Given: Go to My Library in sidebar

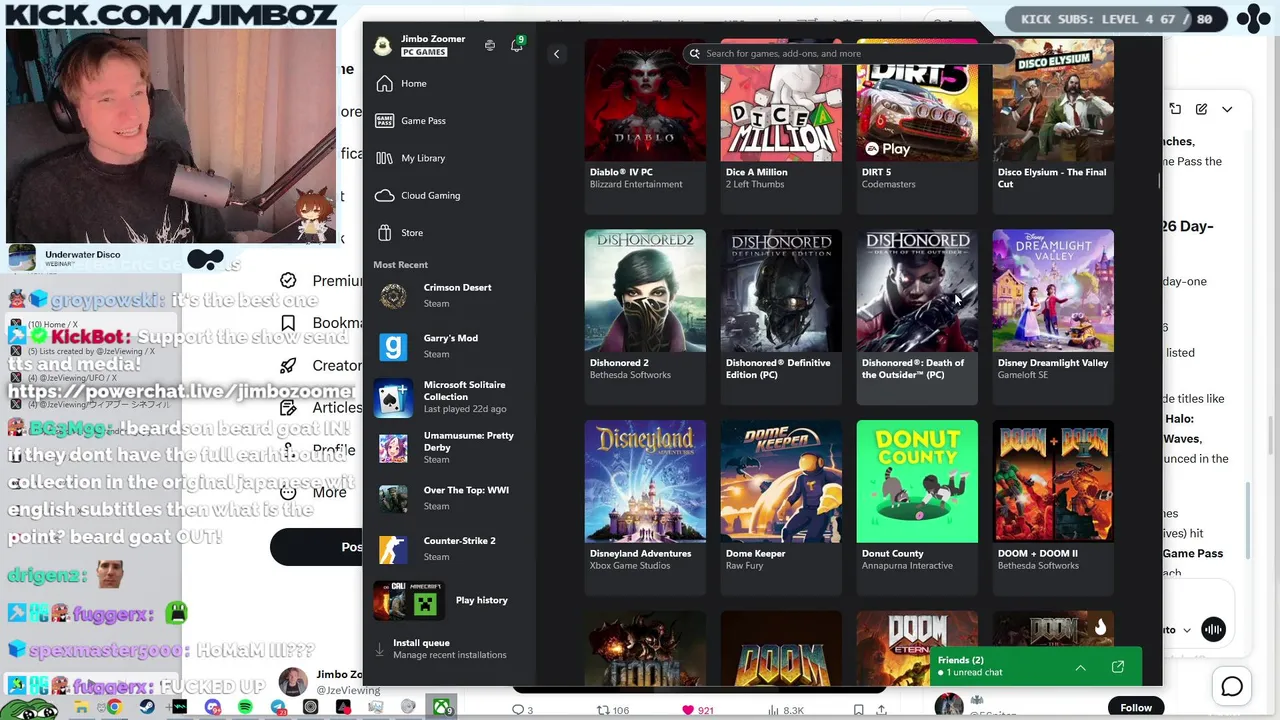Looking at the screenshot, I should tap(448, 158).
